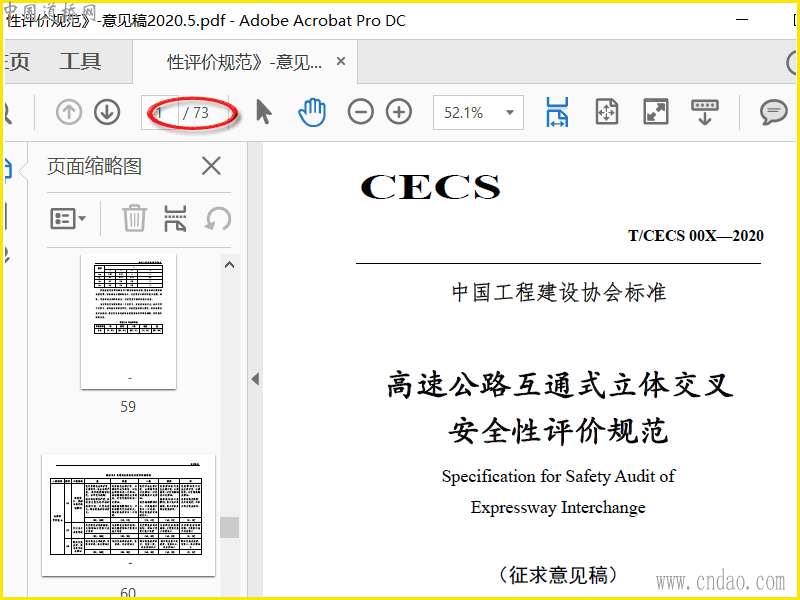Screen dimensions: 800x600
Task: Click the T/CECS 00X—2020 standard number
Action: point(695,236)
